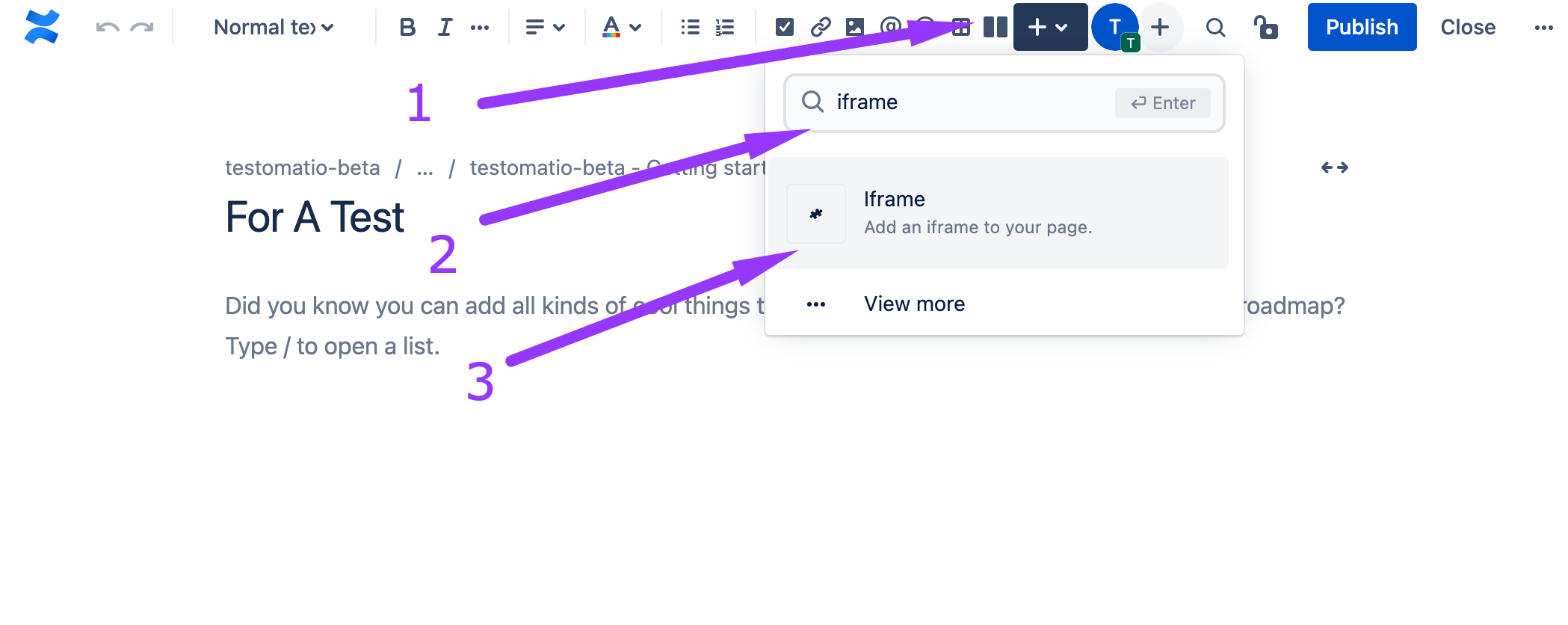Redo the last undone edit
Viewport: 1568px width, 625px height.
pos(141,28)
